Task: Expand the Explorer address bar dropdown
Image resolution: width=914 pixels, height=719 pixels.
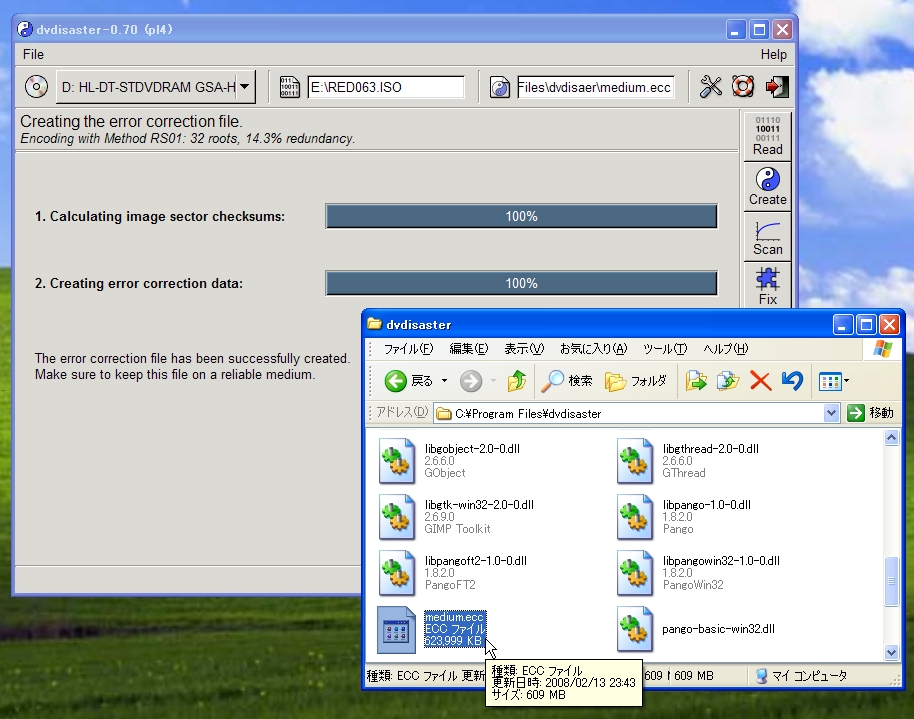Action: pos(831,413)
